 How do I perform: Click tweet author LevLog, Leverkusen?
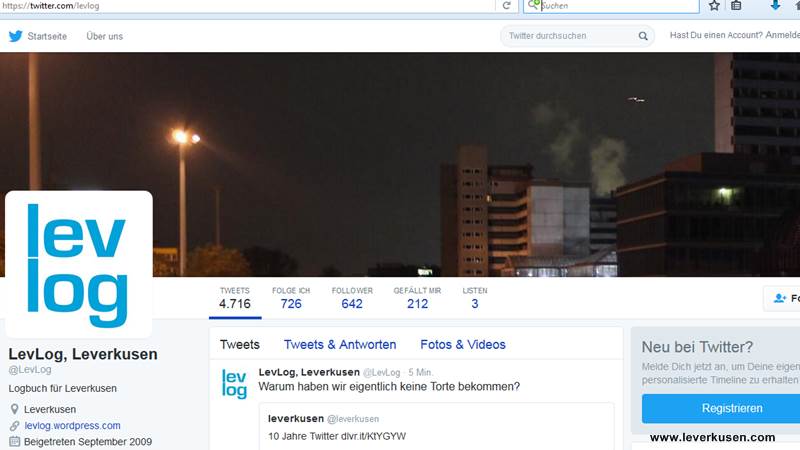(x=309, y=372)
